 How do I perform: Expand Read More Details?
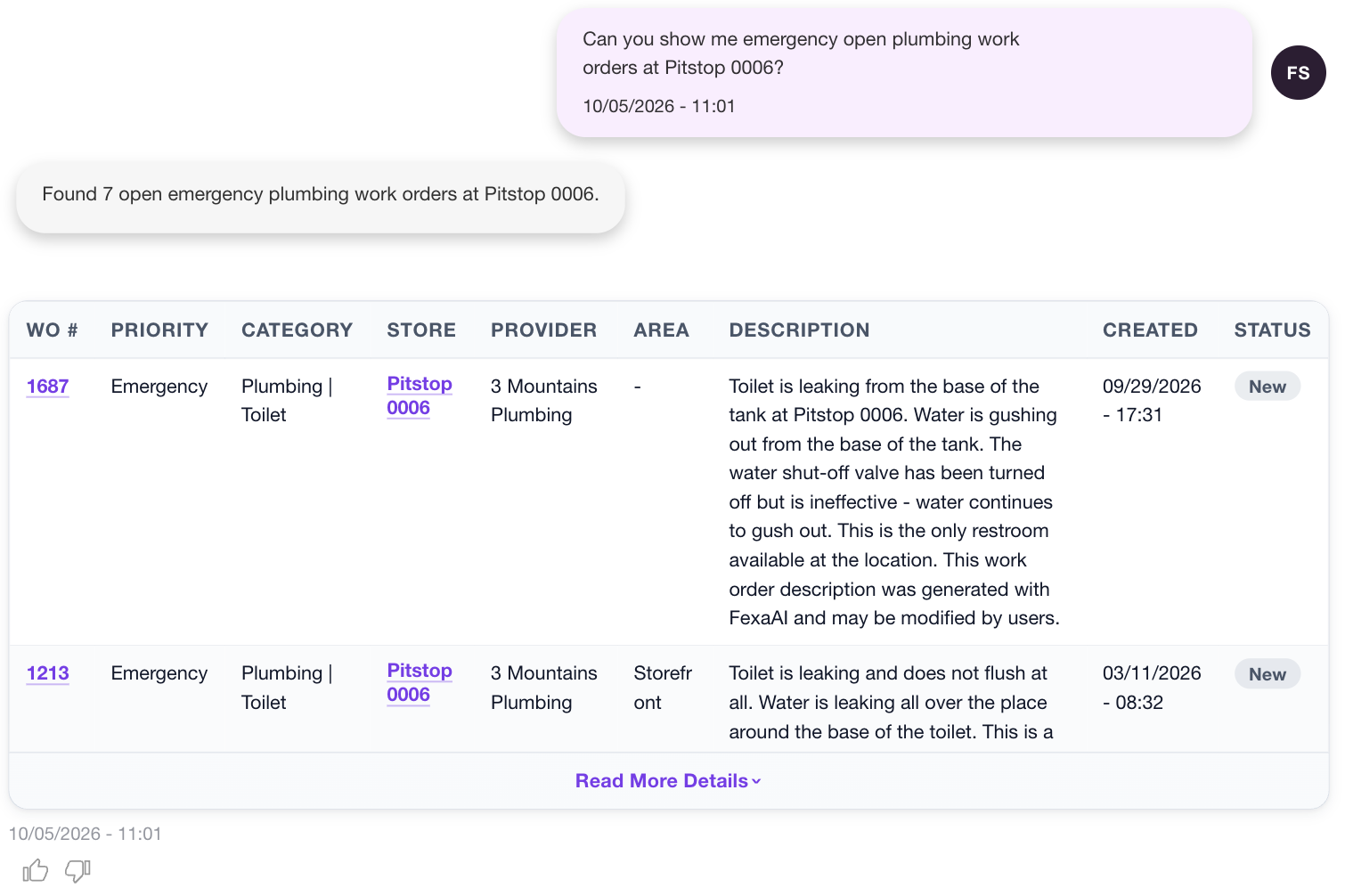[x=668, y=781]
